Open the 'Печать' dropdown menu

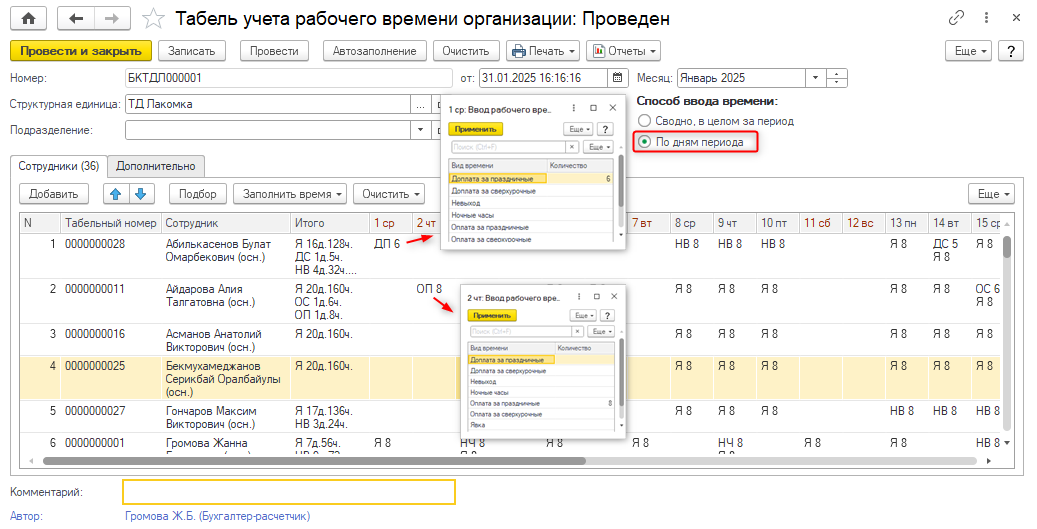[x=543, y=50]
